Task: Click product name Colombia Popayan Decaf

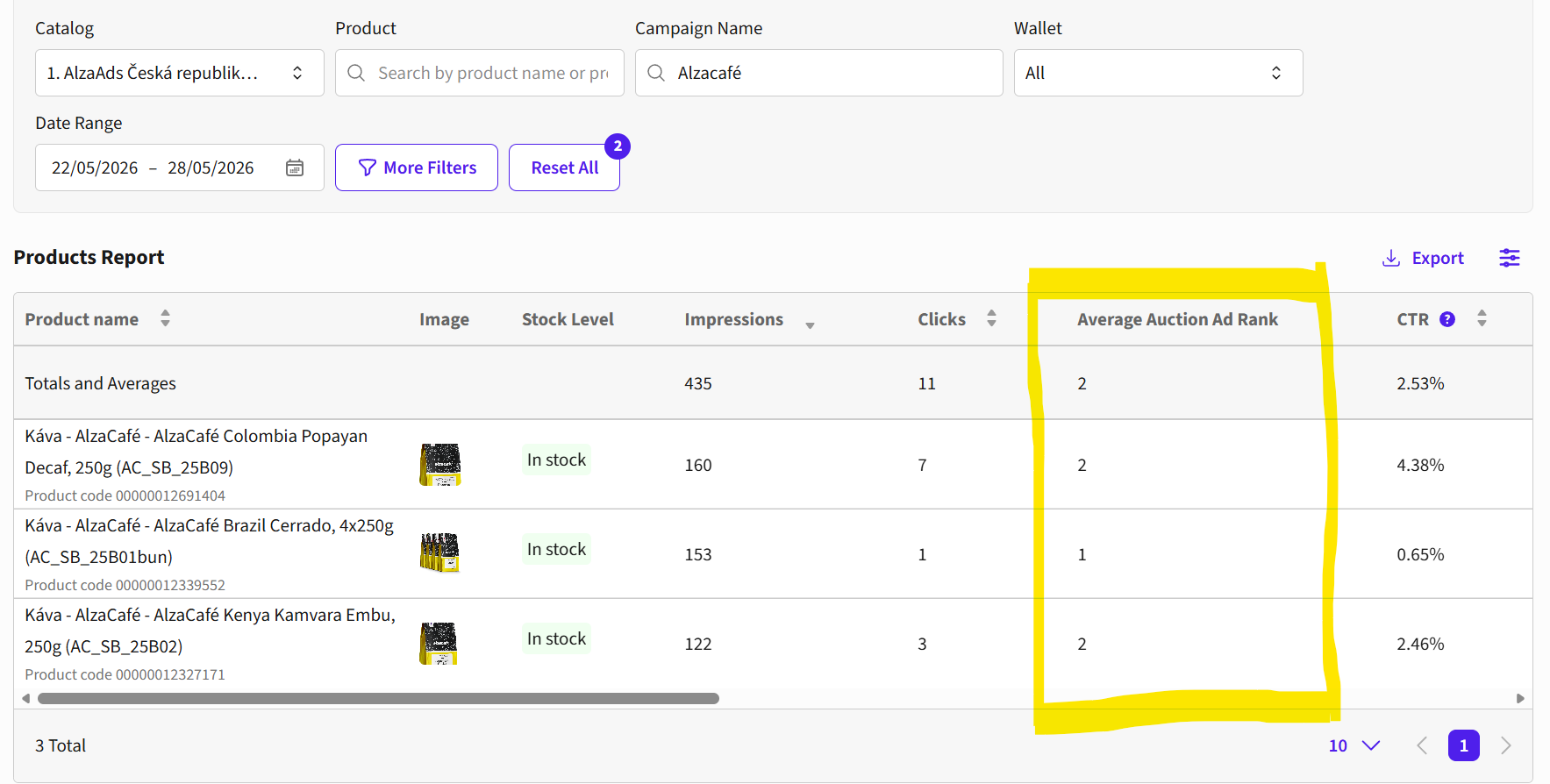Action: click(196, 452)
